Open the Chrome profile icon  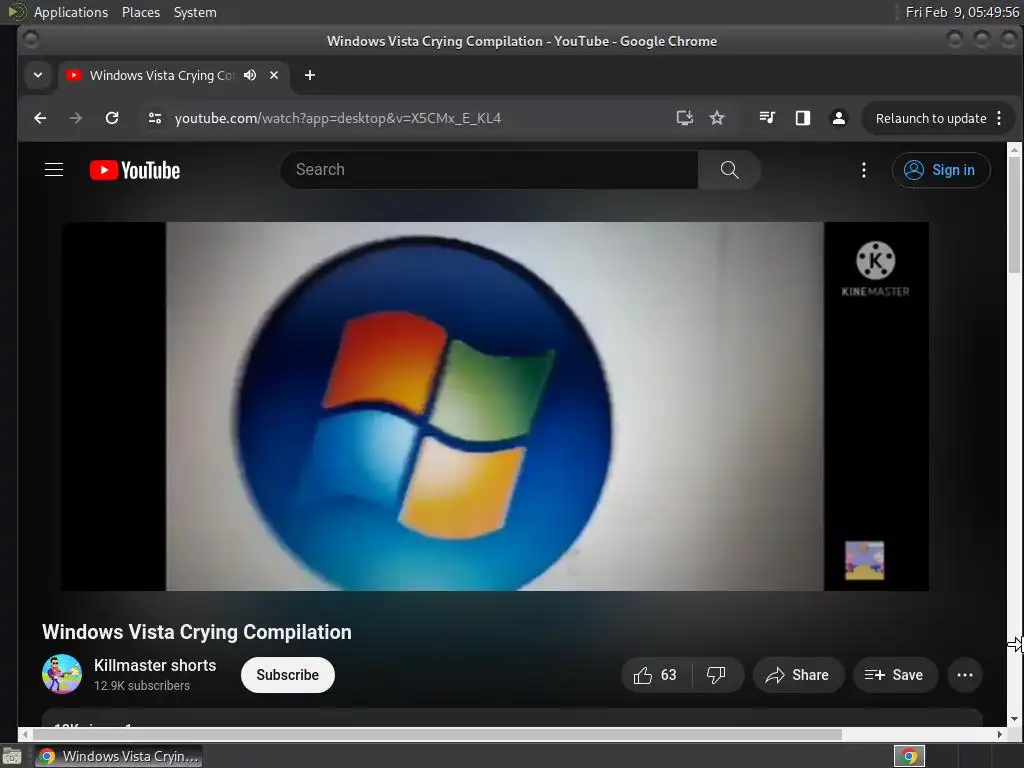pos(839,118)
